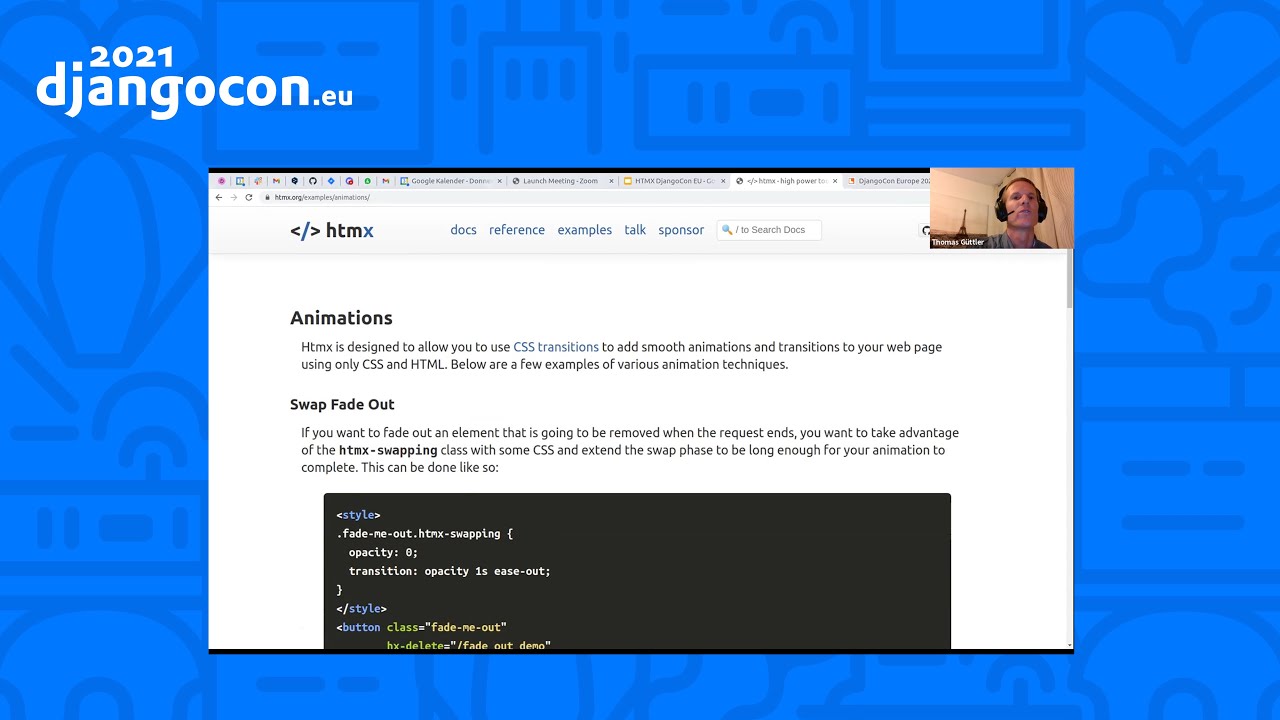Viewport: 1280px width, 720px height.
Task: Reload the htmx page
Action: pos(248,197)
